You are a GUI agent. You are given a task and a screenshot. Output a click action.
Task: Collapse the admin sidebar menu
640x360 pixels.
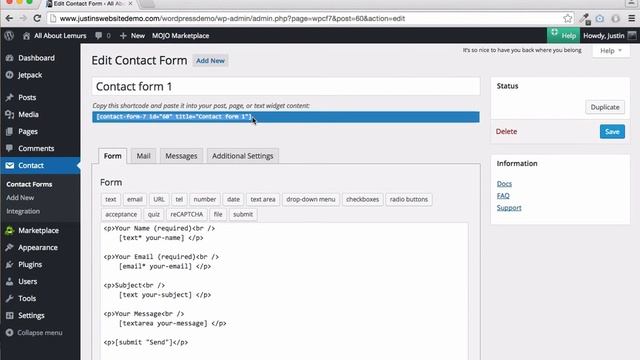34,333
